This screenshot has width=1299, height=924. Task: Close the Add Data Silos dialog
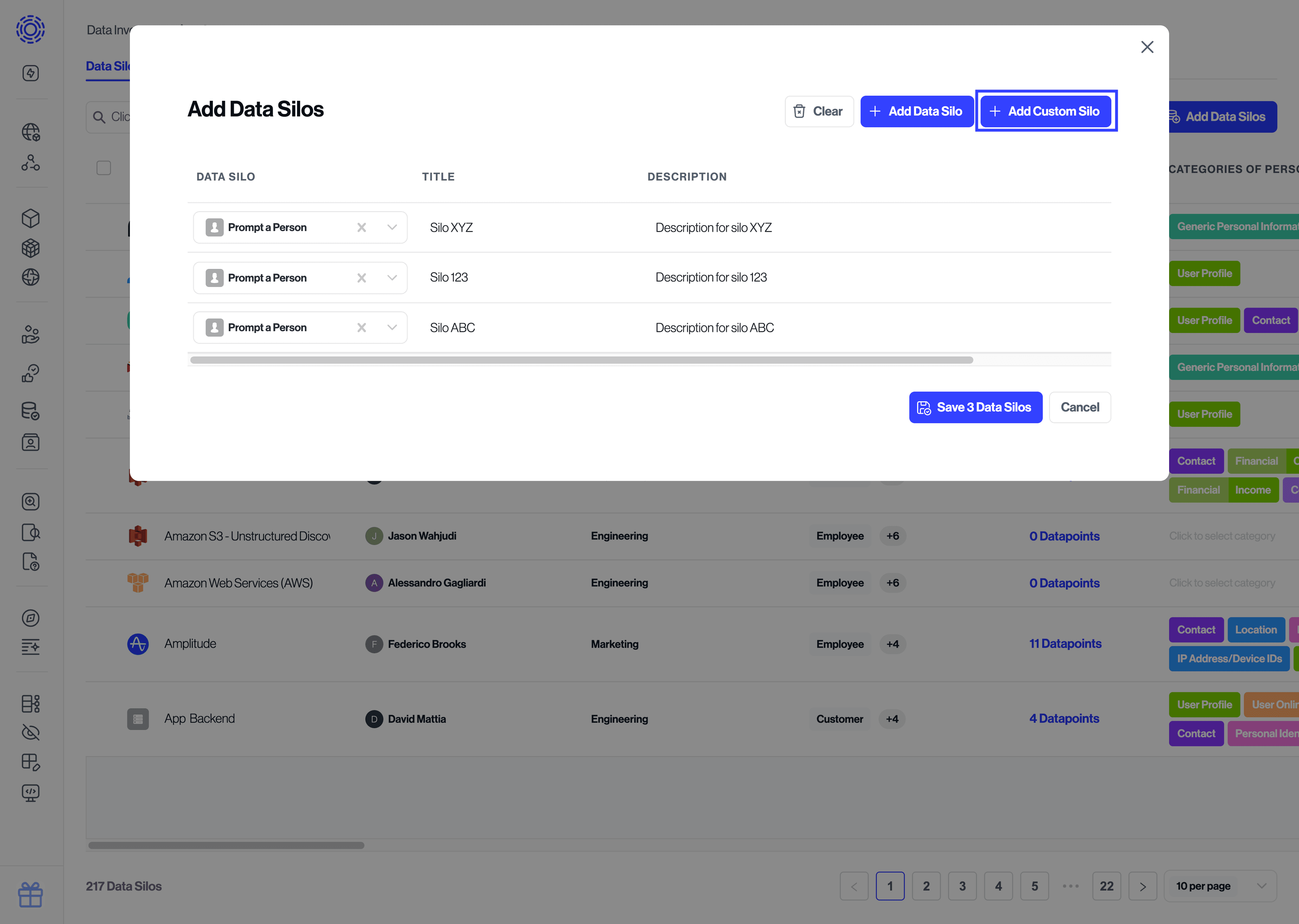point(1147,47)
